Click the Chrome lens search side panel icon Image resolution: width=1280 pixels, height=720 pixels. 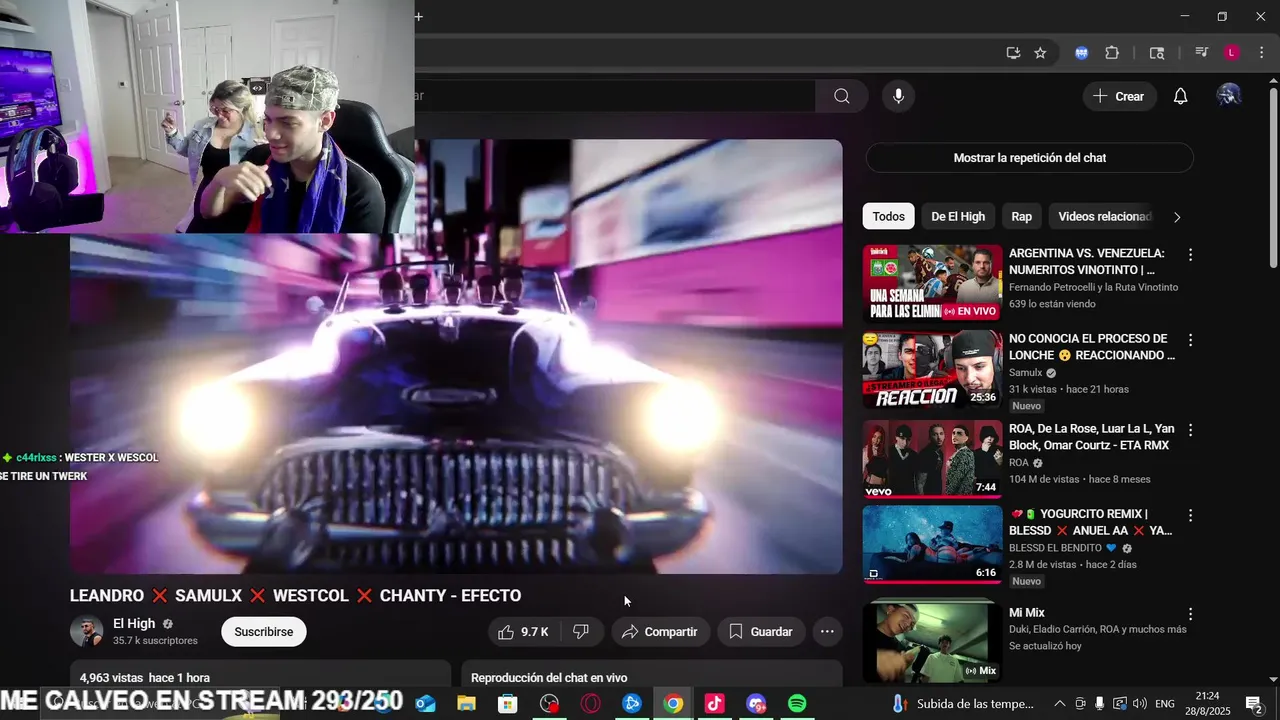(1157, 53)
